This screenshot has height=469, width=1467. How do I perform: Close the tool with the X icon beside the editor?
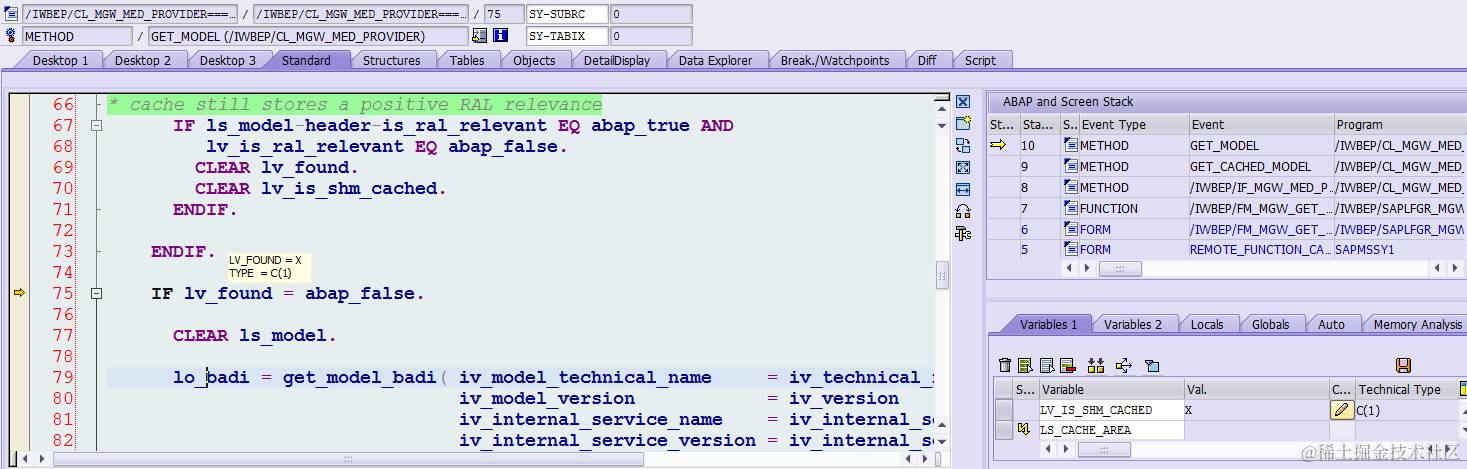pyautogui.click(x=963, y=102)
